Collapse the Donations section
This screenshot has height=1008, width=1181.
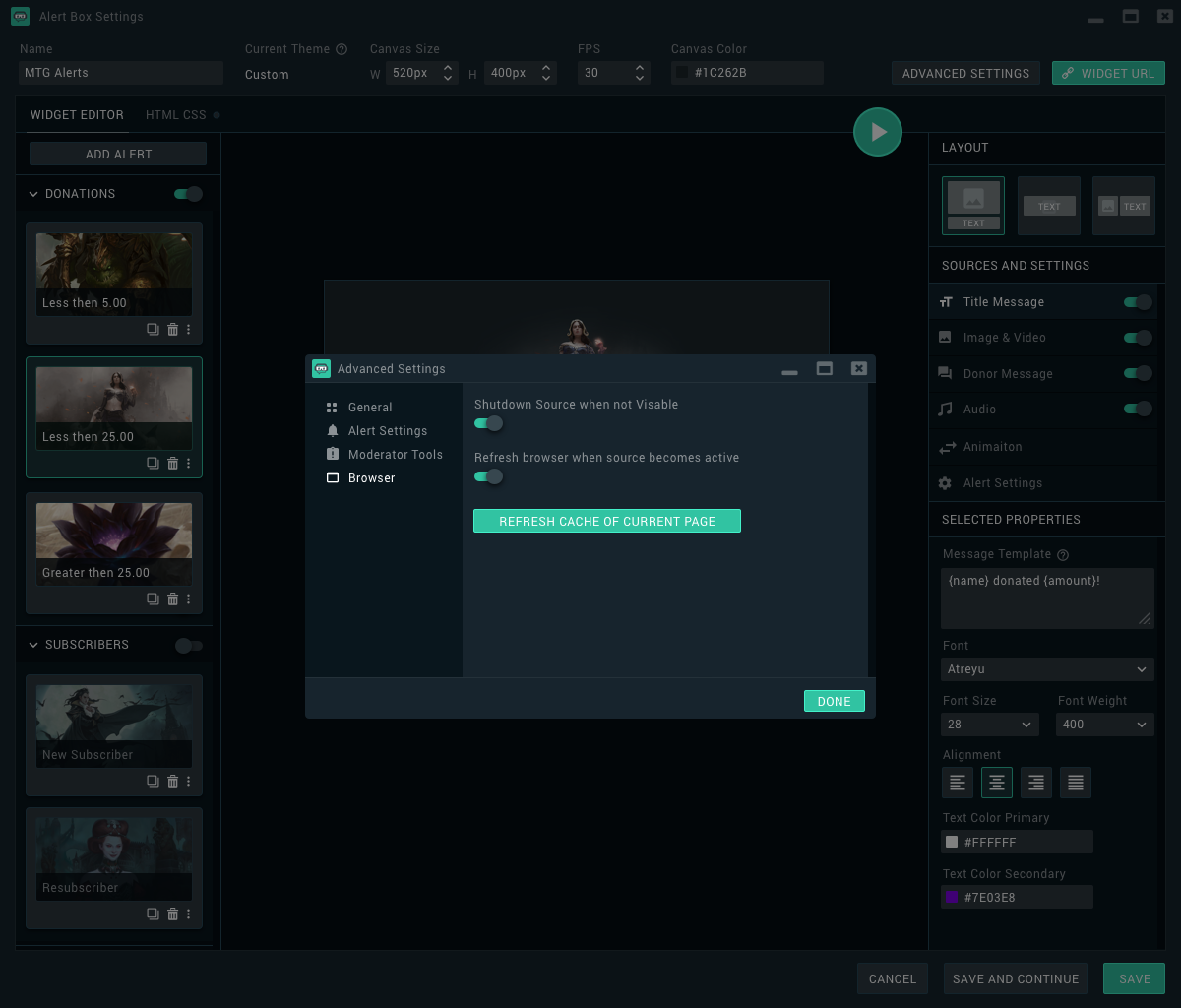click(x=33, y=194)
